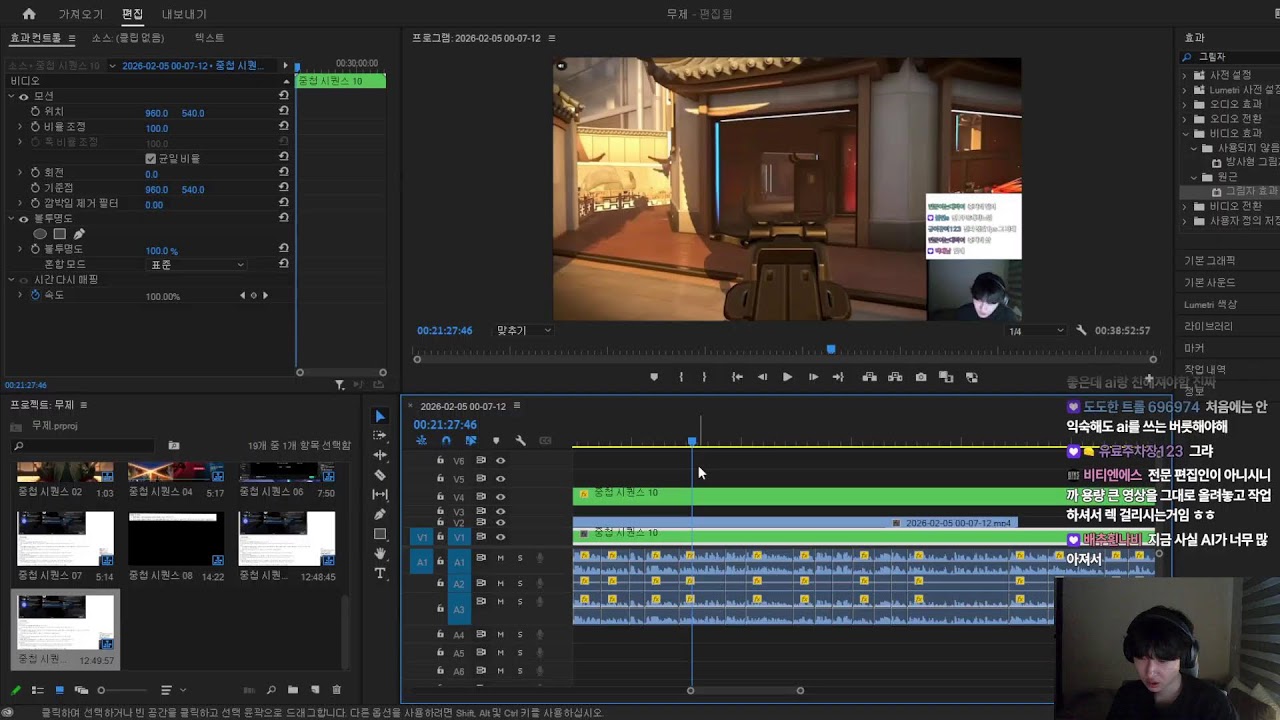1280x720 pixels.
Task: Create an ellipse opacity mask
Action: pyautogui.click(x=40, y=234)
